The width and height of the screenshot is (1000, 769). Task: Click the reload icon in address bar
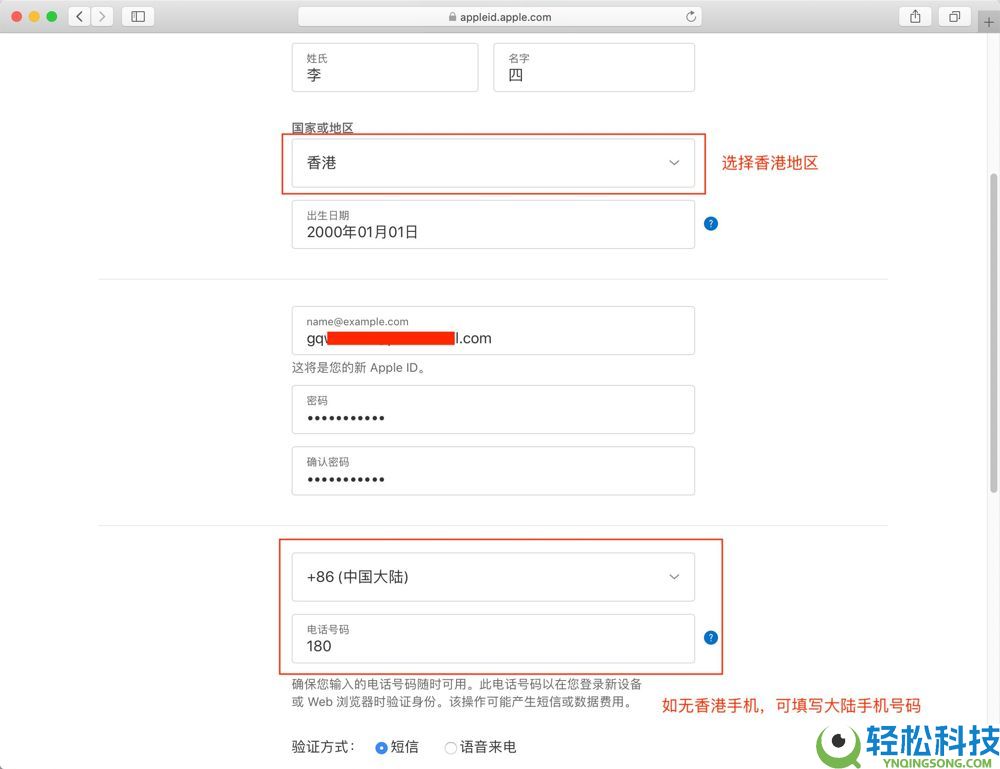click(x=689, y=16)
